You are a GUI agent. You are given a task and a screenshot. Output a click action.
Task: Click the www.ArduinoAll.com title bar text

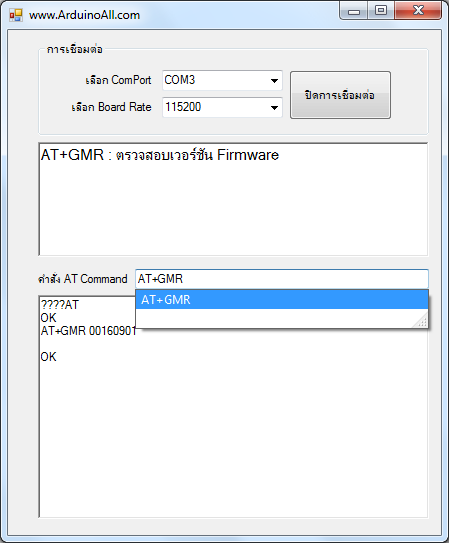pos(84,15)
